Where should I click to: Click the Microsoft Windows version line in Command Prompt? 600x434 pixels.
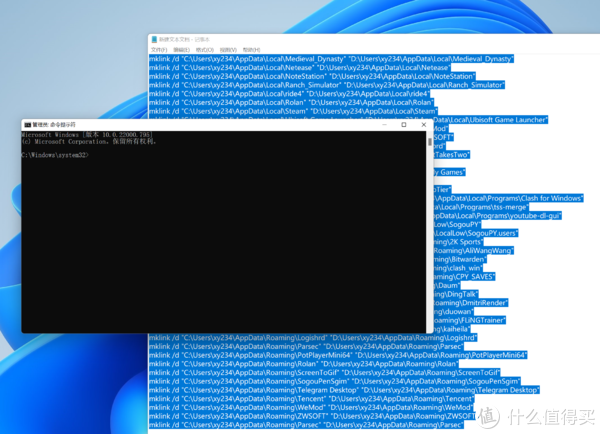coord(87,135)
